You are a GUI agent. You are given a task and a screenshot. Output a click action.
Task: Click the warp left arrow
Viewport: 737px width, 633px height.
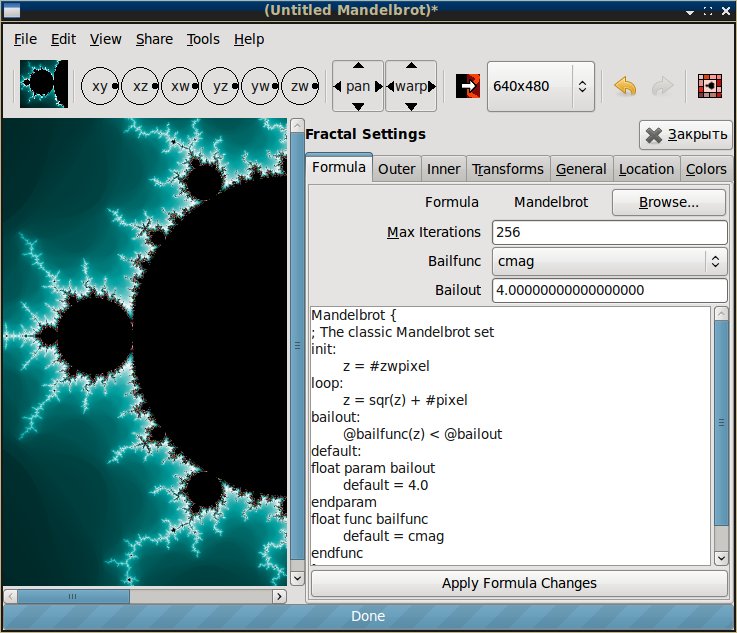click(390, 86)
